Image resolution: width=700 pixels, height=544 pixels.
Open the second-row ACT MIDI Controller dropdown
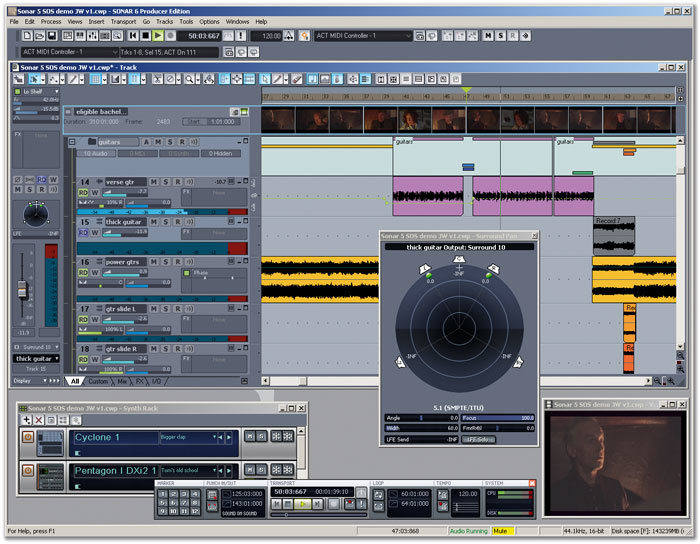point(70,52)
